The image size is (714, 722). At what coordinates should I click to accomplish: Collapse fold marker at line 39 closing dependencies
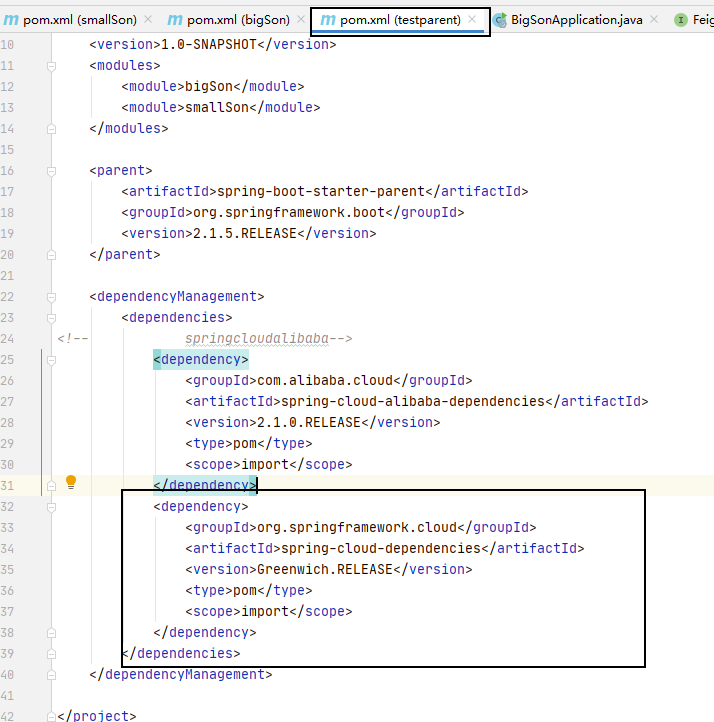(52, 654)
